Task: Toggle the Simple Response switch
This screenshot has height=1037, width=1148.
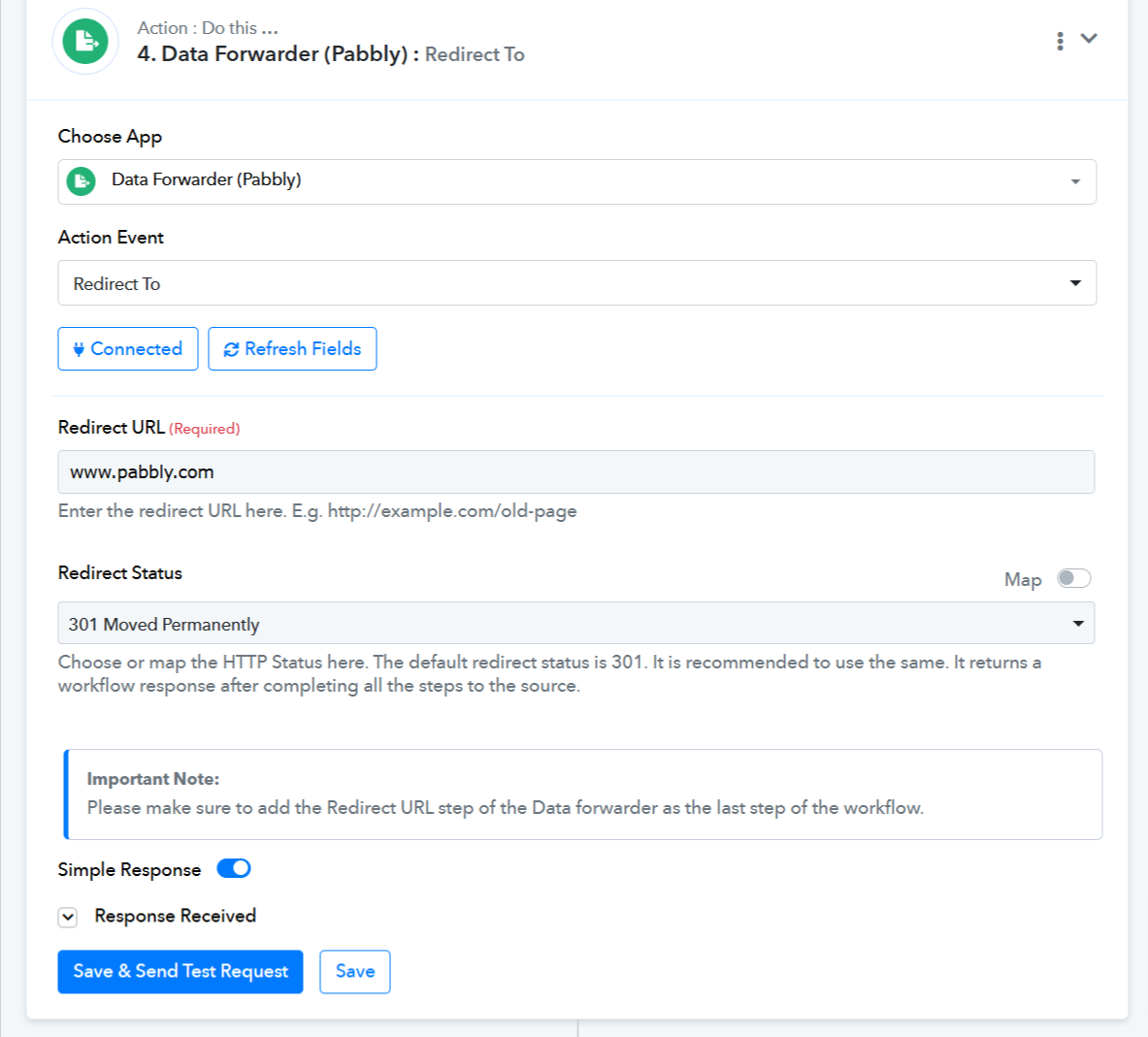Action: coord(234,868)
